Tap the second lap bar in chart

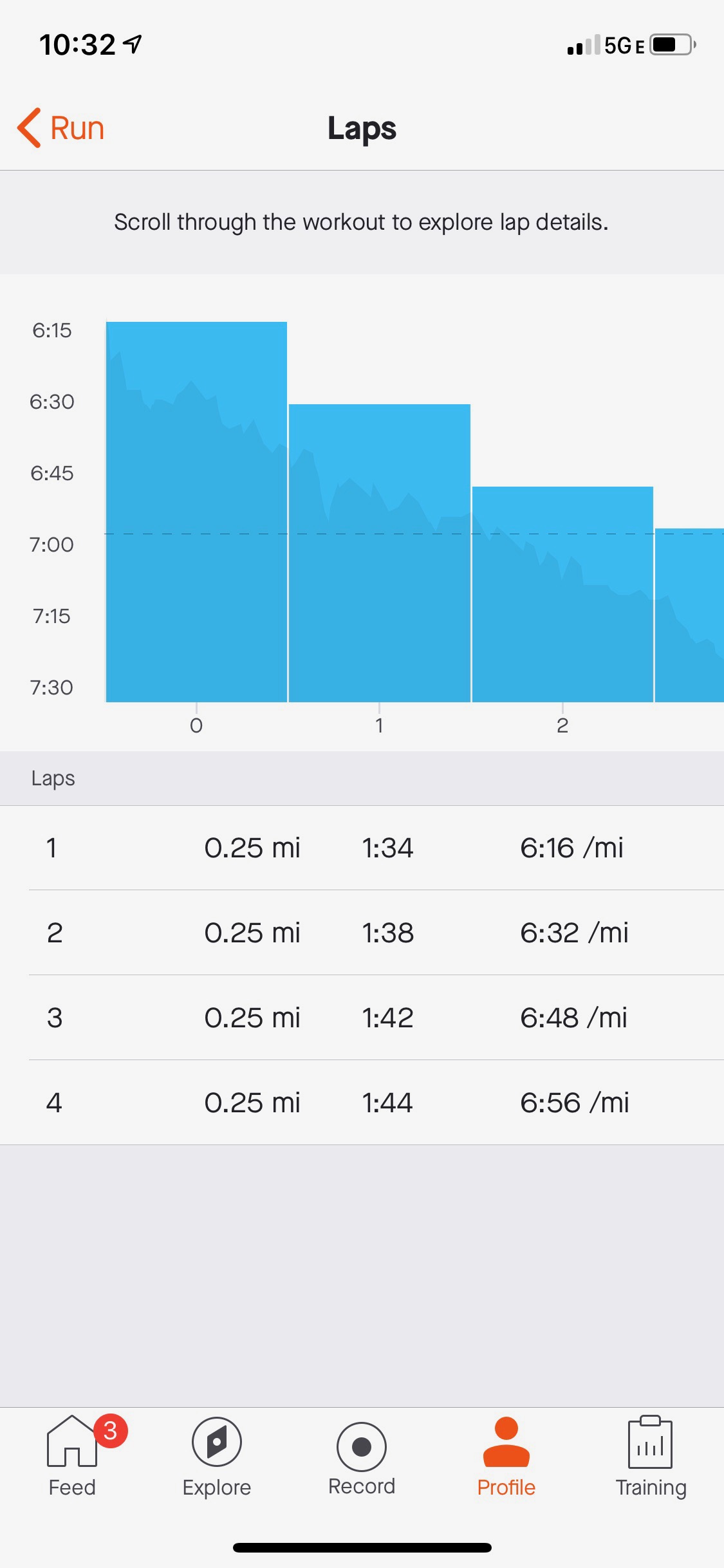[x=380, y=554]
